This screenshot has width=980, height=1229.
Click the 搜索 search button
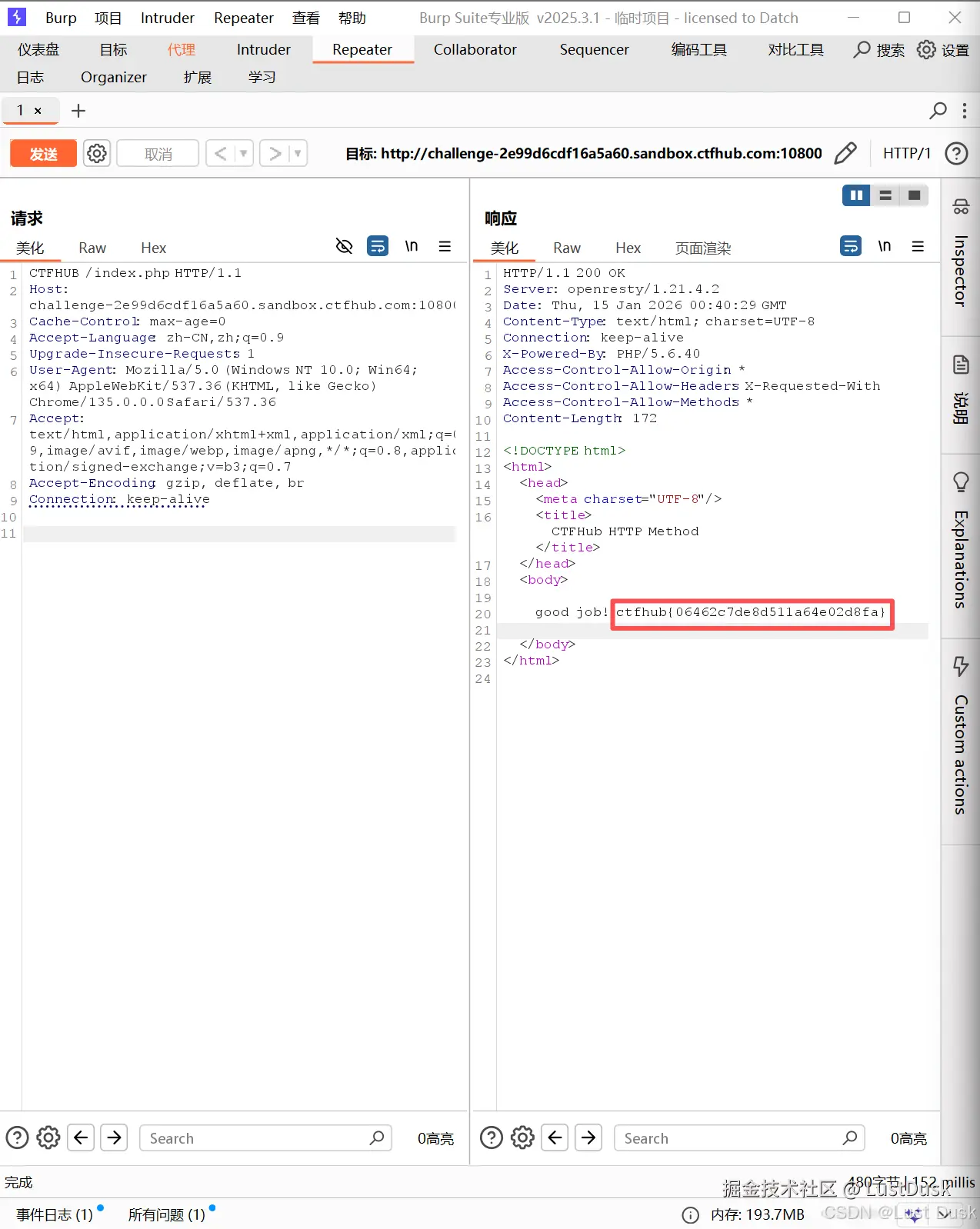click(x=879, y=49)
